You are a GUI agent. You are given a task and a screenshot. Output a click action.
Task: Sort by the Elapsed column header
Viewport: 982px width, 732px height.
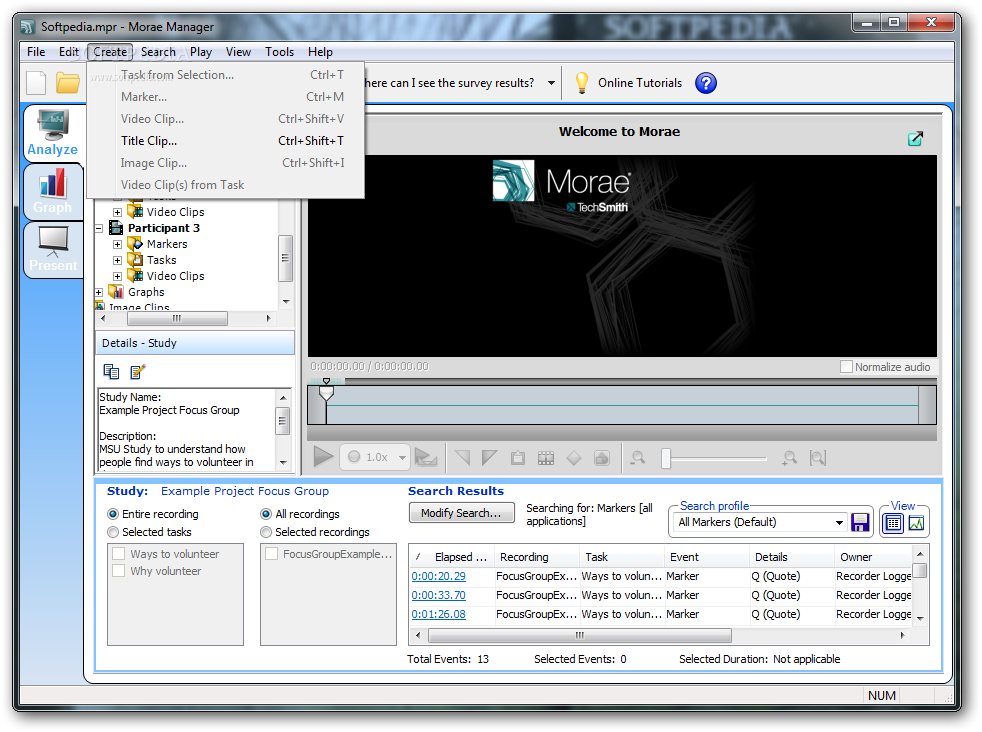pos(452,557)
